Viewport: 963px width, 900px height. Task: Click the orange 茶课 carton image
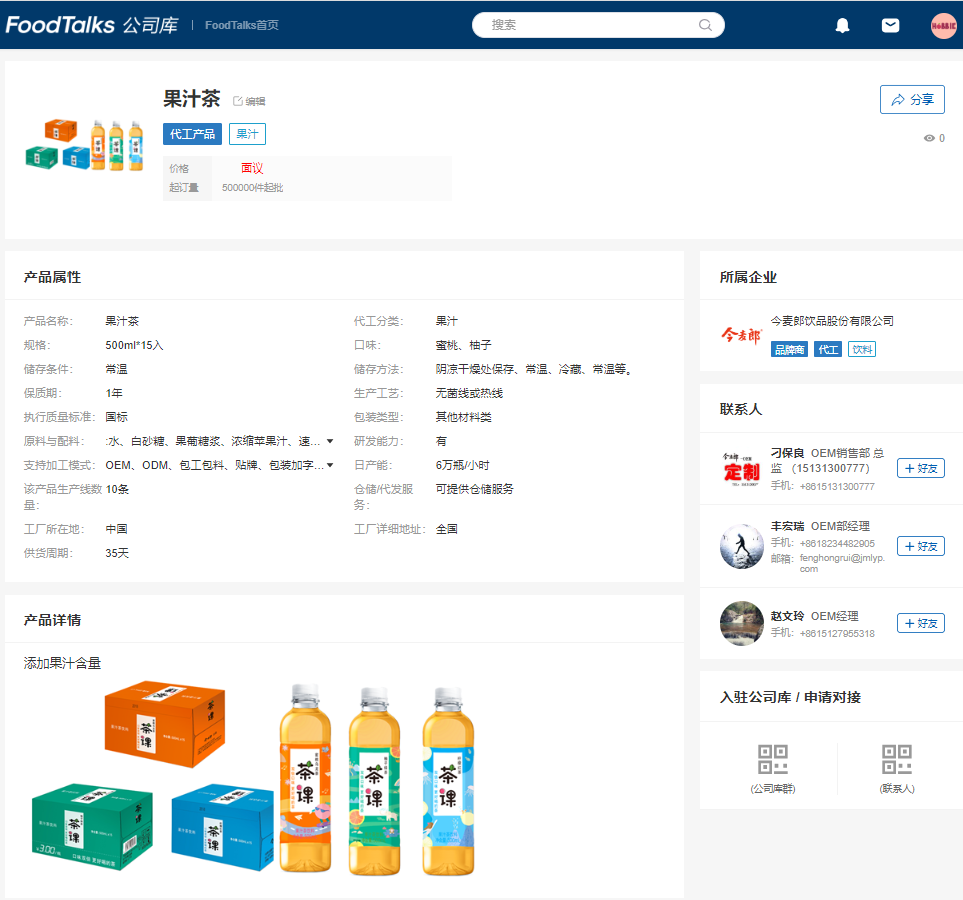[x=165, y=724]
